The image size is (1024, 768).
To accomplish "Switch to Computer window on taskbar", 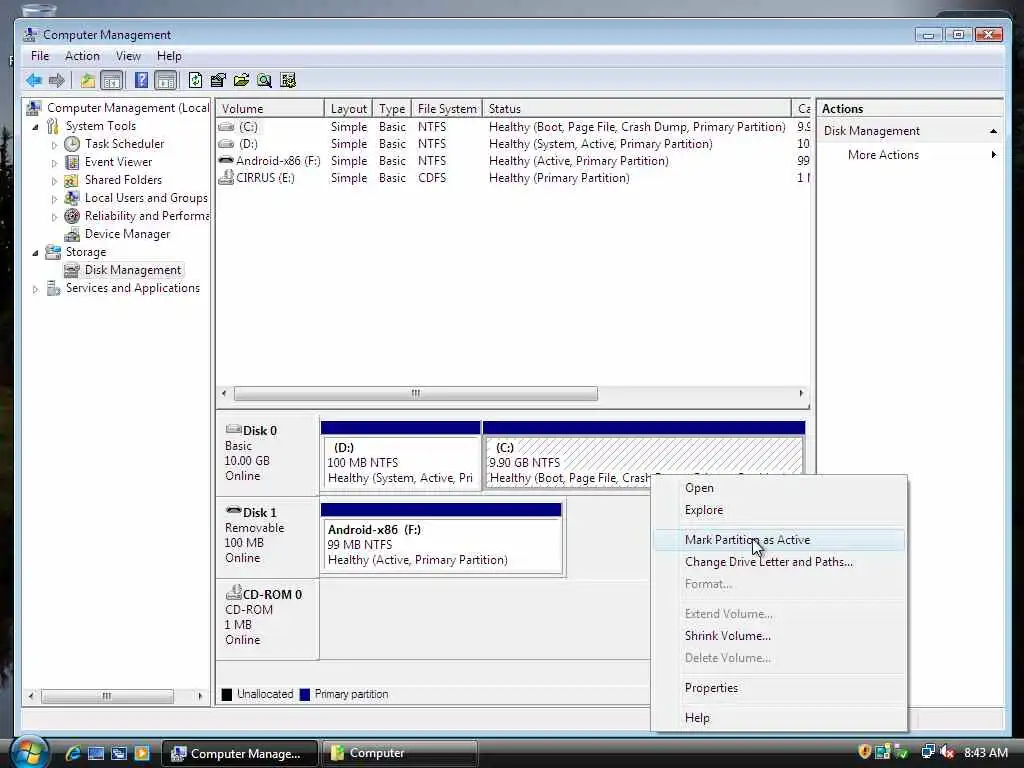I will tap(399, 754).
